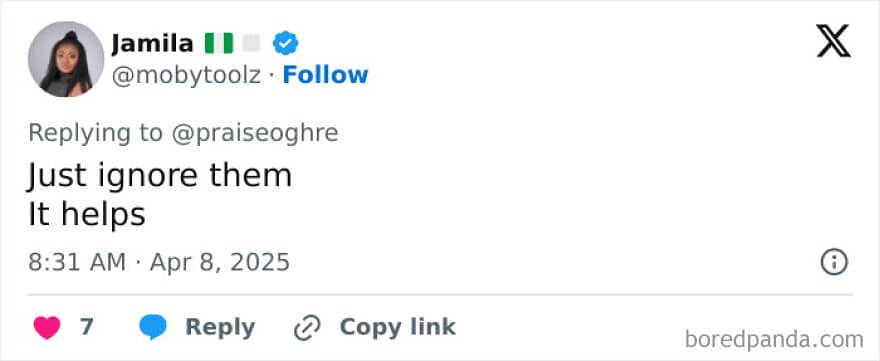Open Jamila's profile picture

[x=66, y=59]
